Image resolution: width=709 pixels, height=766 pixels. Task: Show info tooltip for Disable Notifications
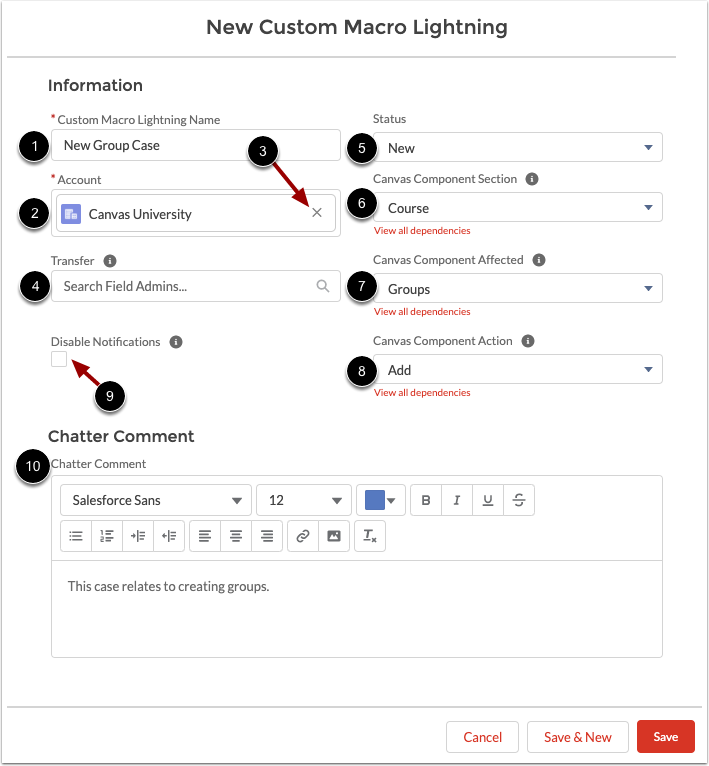[176, 342]
